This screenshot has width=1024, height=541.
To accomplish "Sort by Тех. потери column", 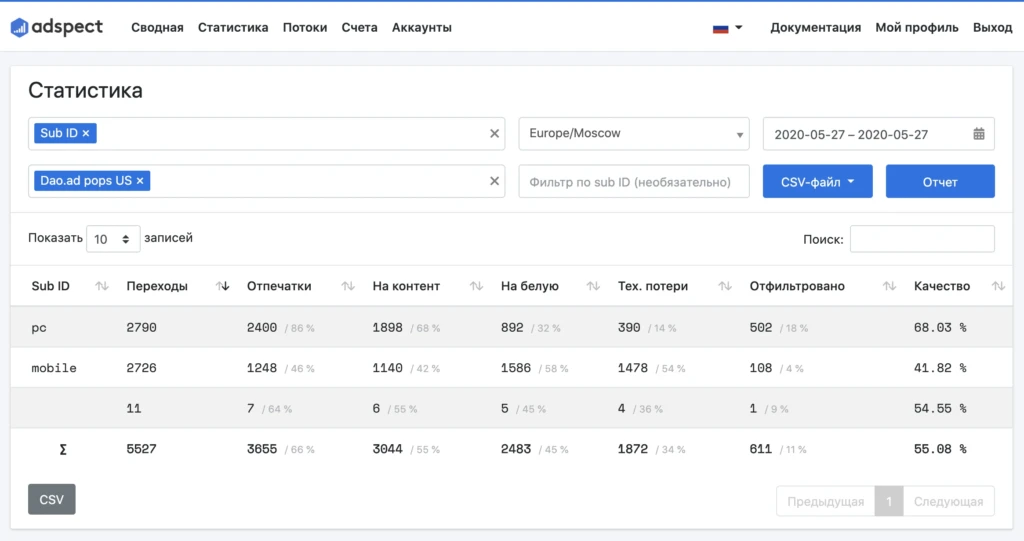I will (x=725, y=286).
